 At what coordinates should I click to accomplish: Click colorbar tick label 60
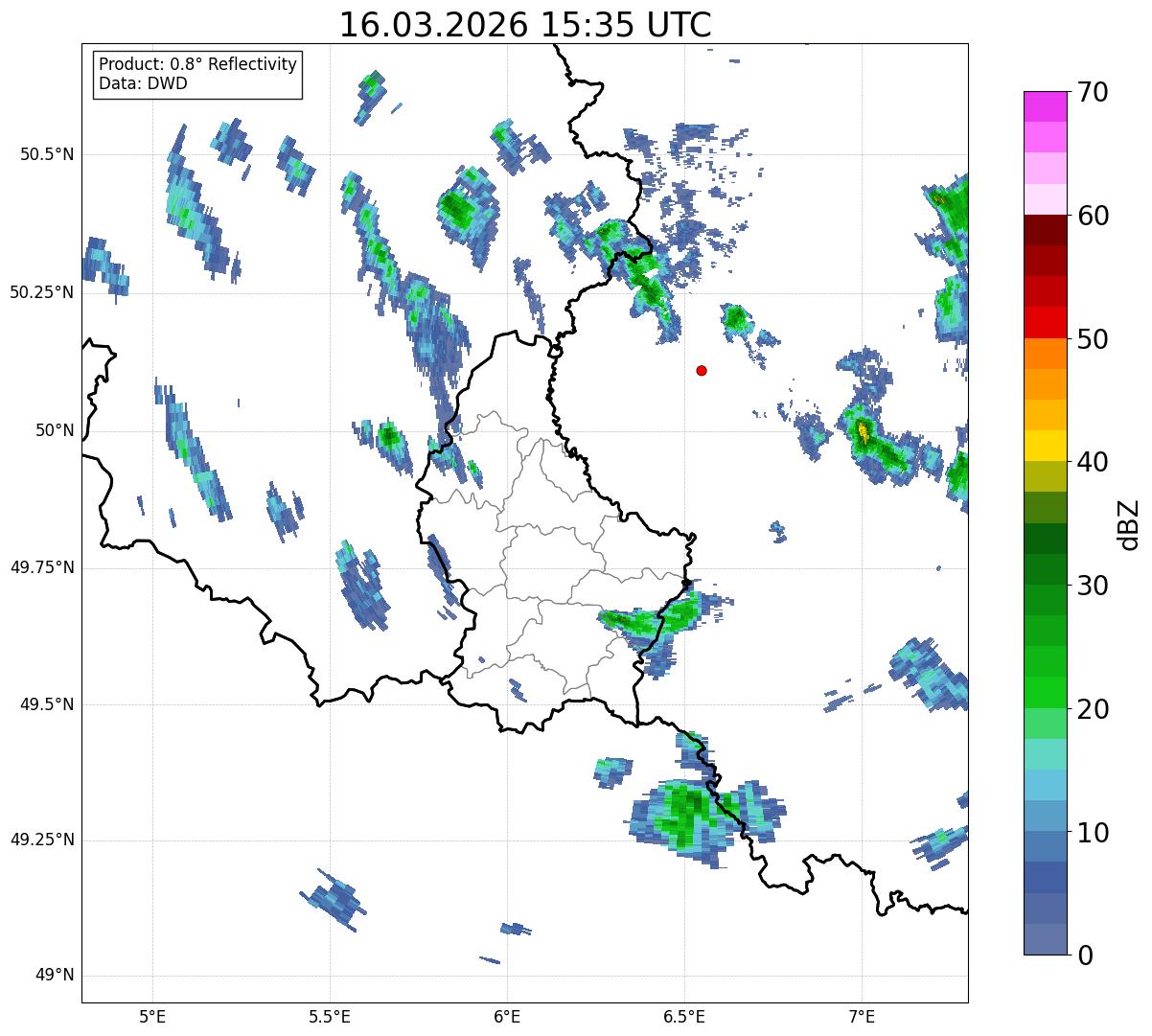tap(1093, 216)
